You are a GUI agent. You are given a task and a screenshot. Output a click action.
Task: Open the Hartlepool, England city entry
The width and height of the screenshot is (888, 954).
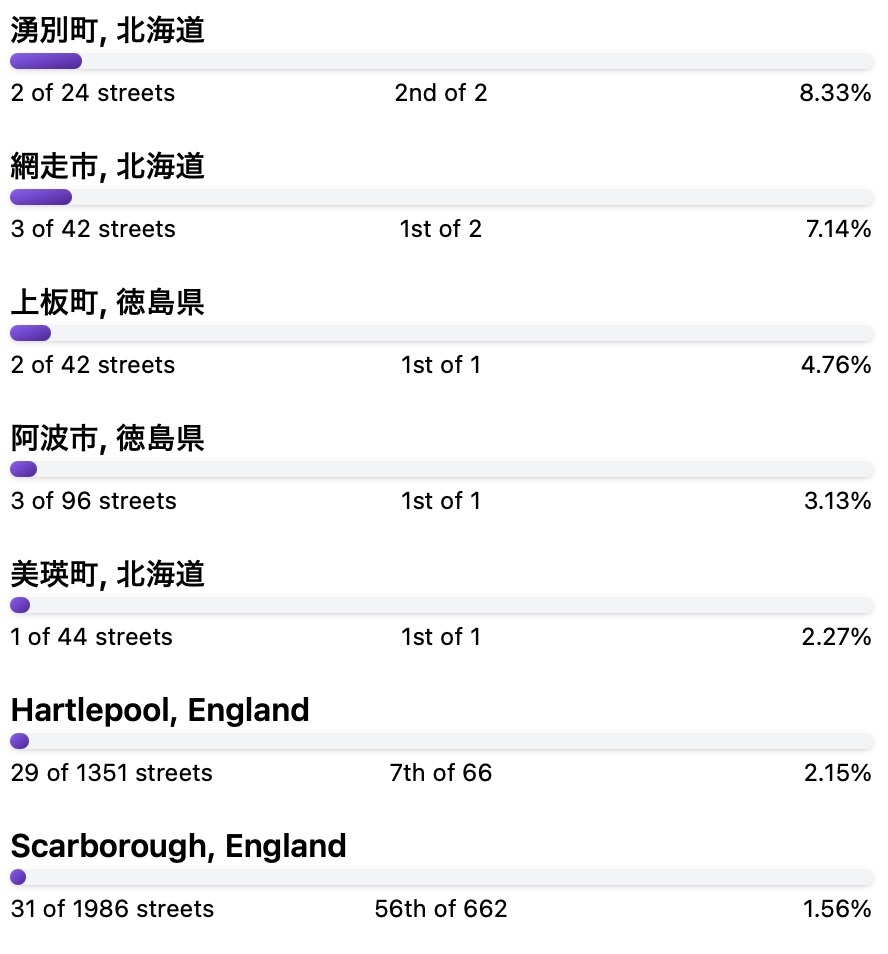pos(160,710)
